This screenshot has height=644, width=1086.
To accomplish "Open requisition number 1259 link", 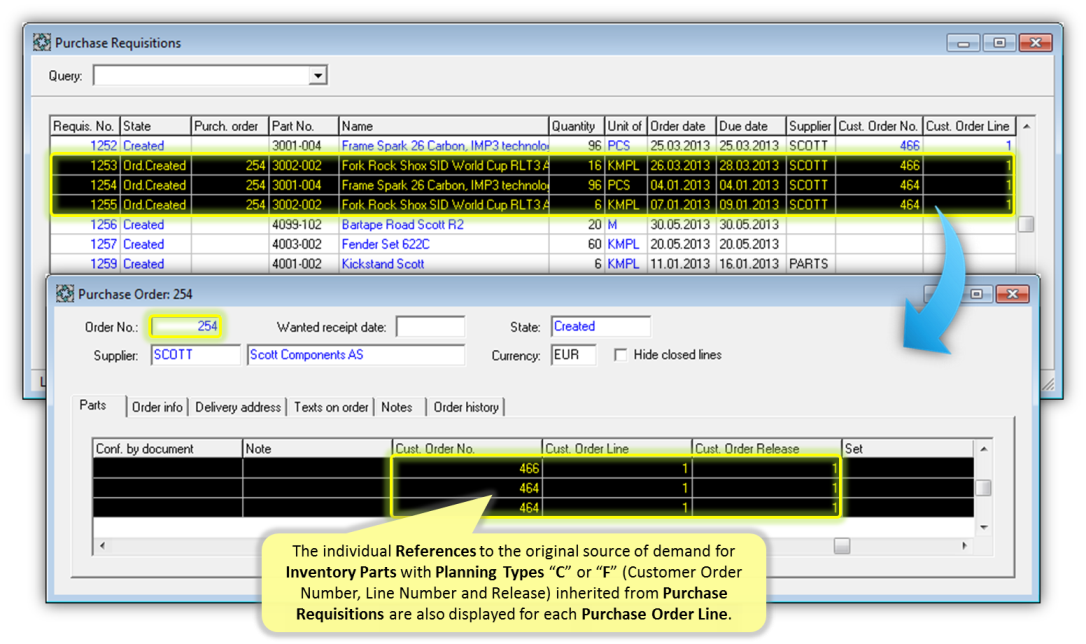I will pos(103,264).
